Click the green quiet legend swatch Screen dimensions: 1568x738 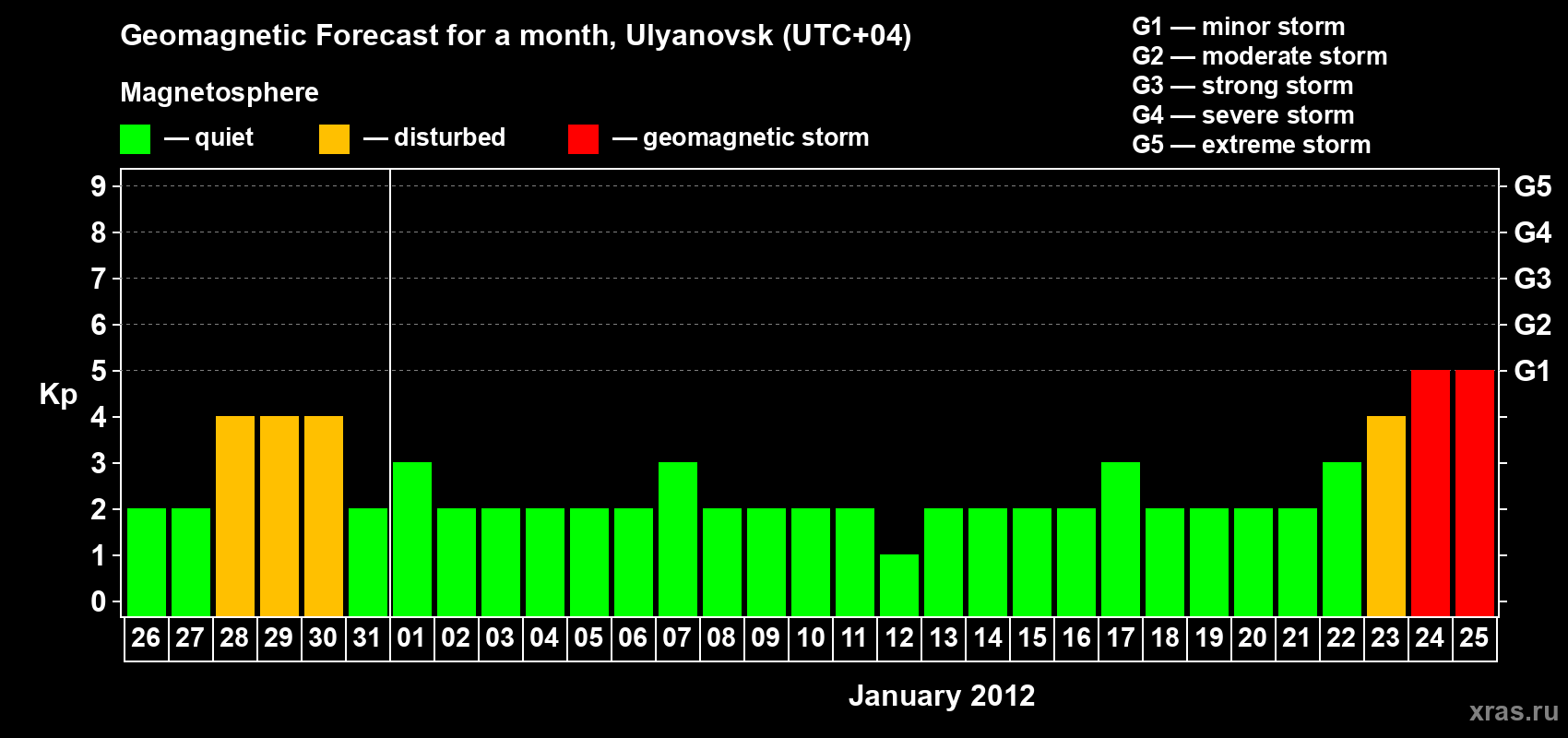135,139
